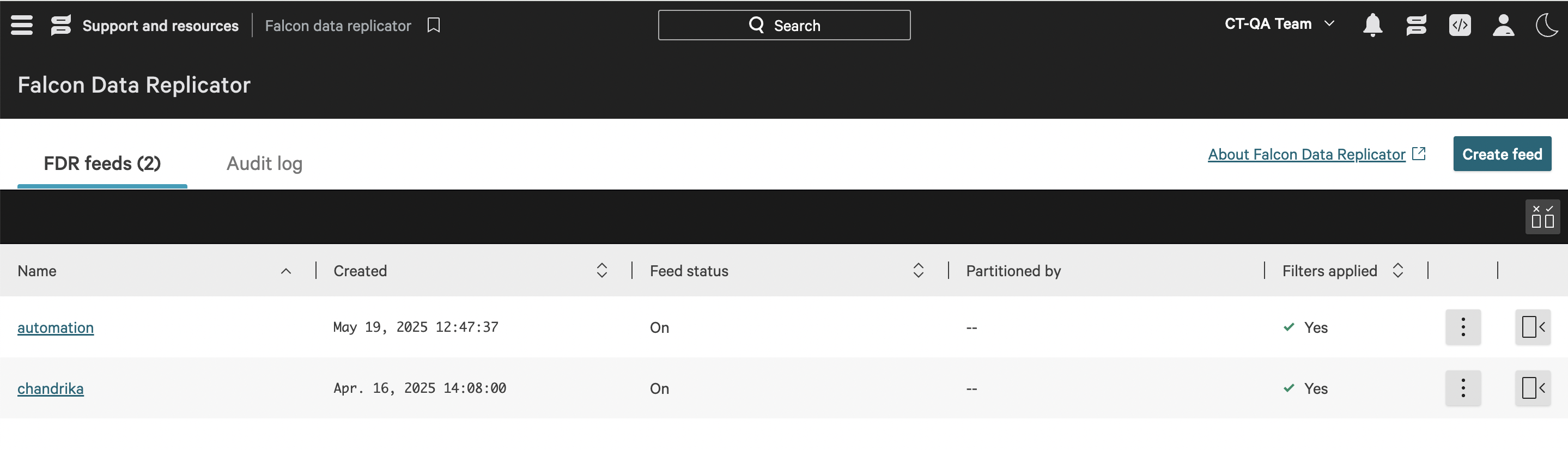Open the user profile icon
Screen dimensions: 1568x450
click(x=1503, y=25)
